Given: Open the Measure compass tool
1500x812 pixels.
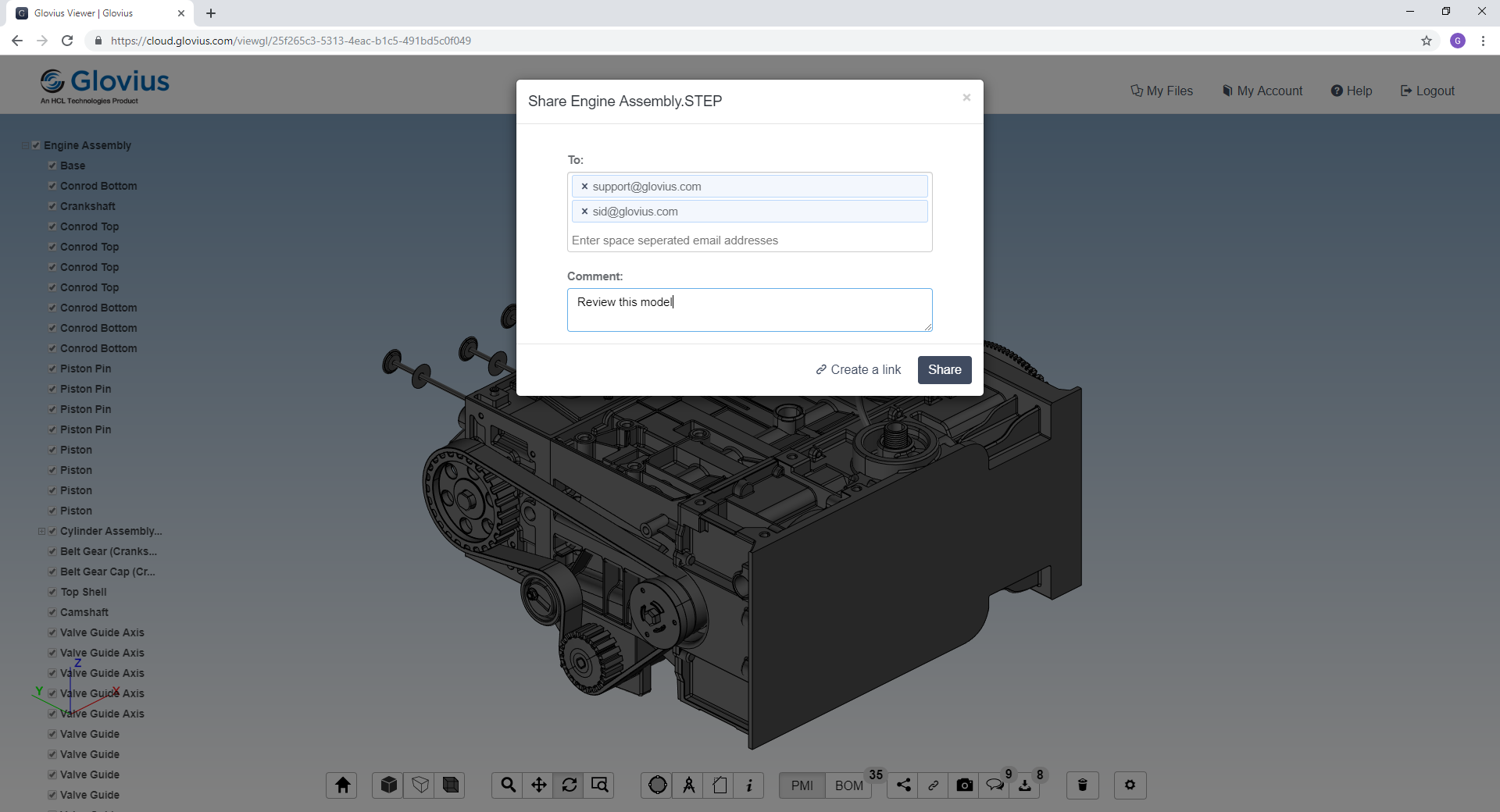Looking at the screenshot, I should click(x=688, y=785).
